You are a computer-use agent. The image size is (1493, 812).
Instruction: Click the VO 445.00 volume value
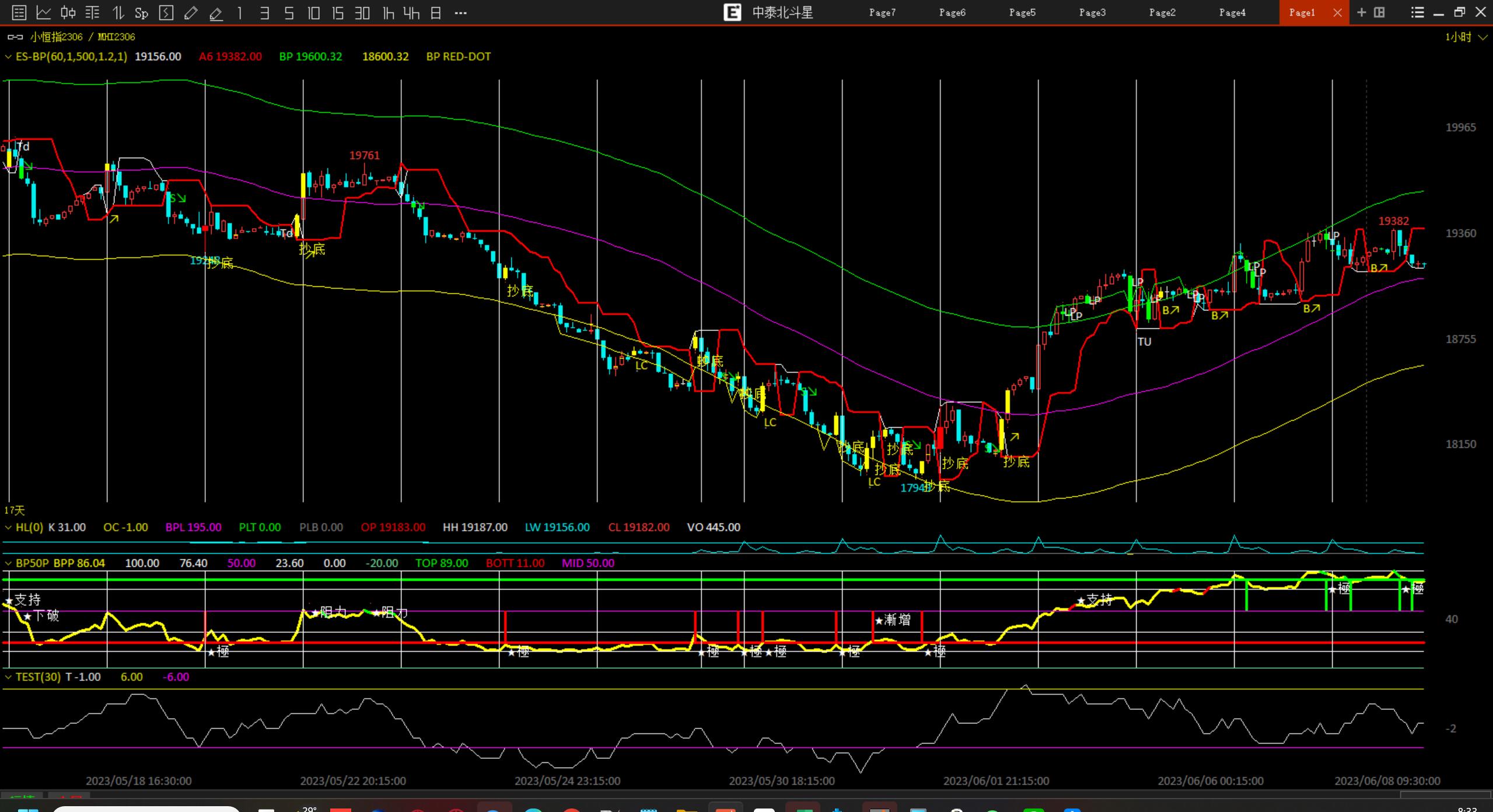point(714,527)
